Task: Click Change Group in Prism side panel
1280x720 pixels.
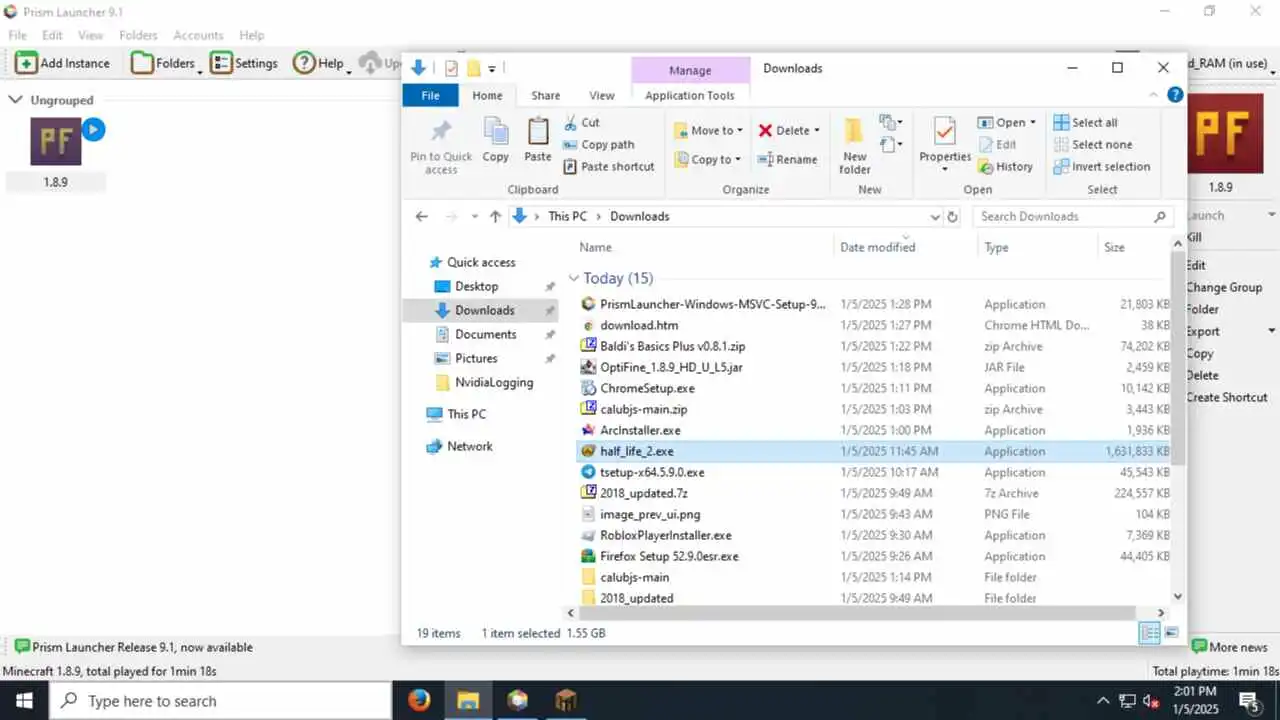Action: pos(1224,287)
